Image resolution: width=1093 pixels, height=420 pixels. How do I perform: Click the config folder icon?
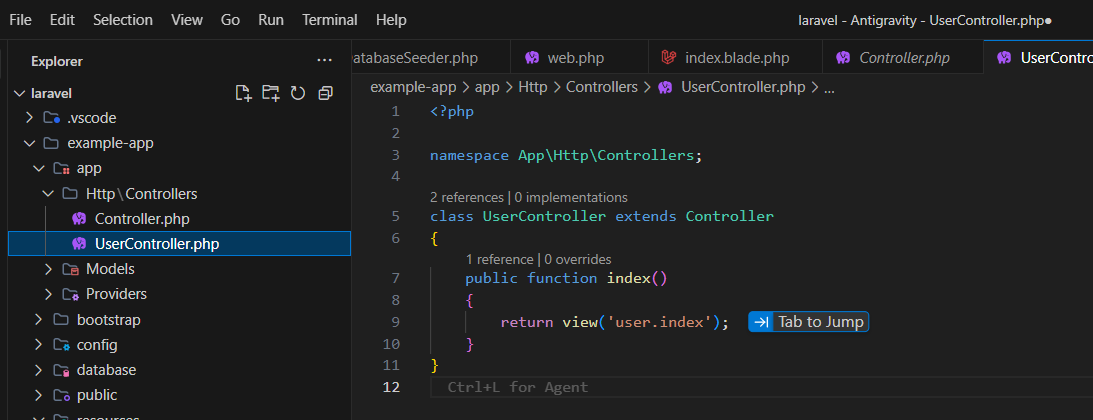tap(61, 345)
